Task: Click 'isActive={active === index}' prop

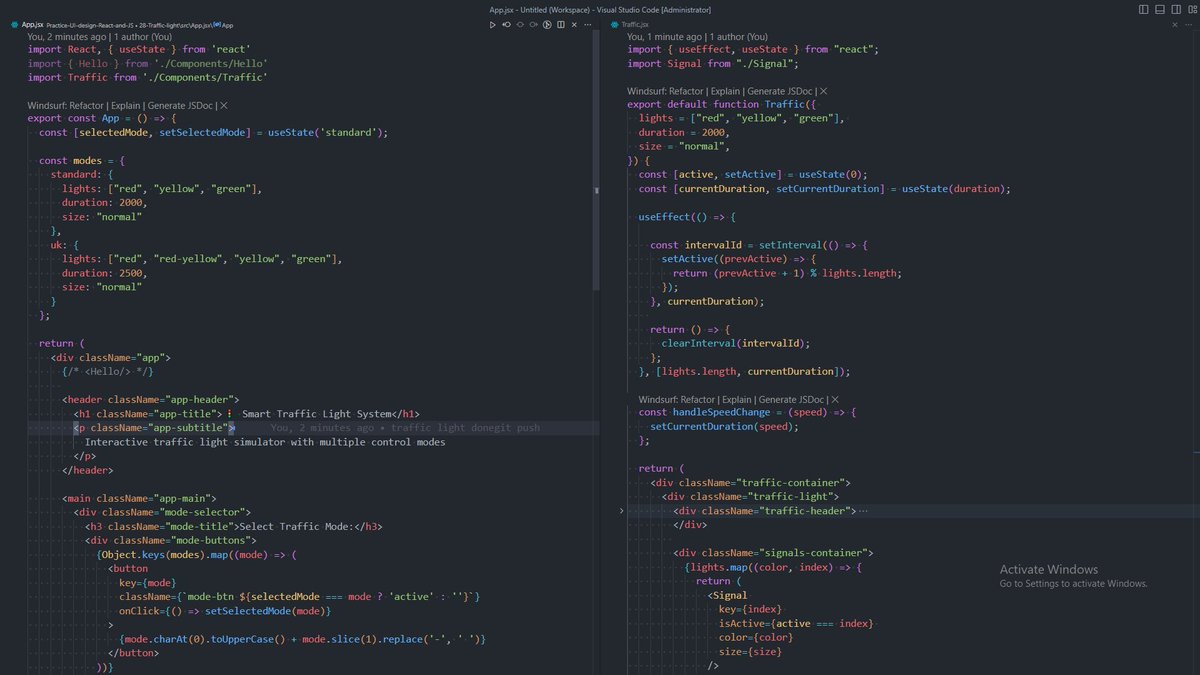Action: pyautogui.click(x=796, y=623)
